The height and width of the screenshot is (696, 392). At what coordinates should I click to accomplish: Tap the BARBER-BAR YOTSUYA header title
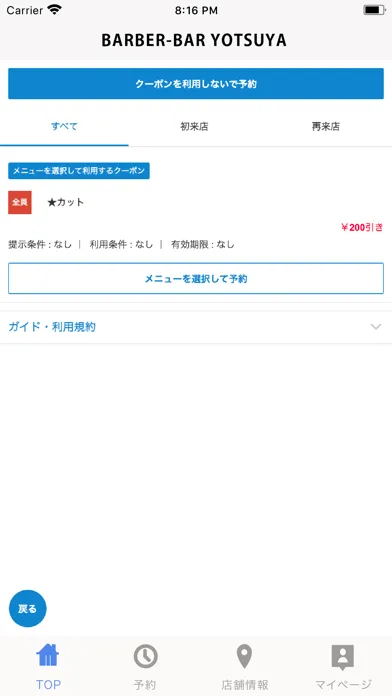[194, 41]
